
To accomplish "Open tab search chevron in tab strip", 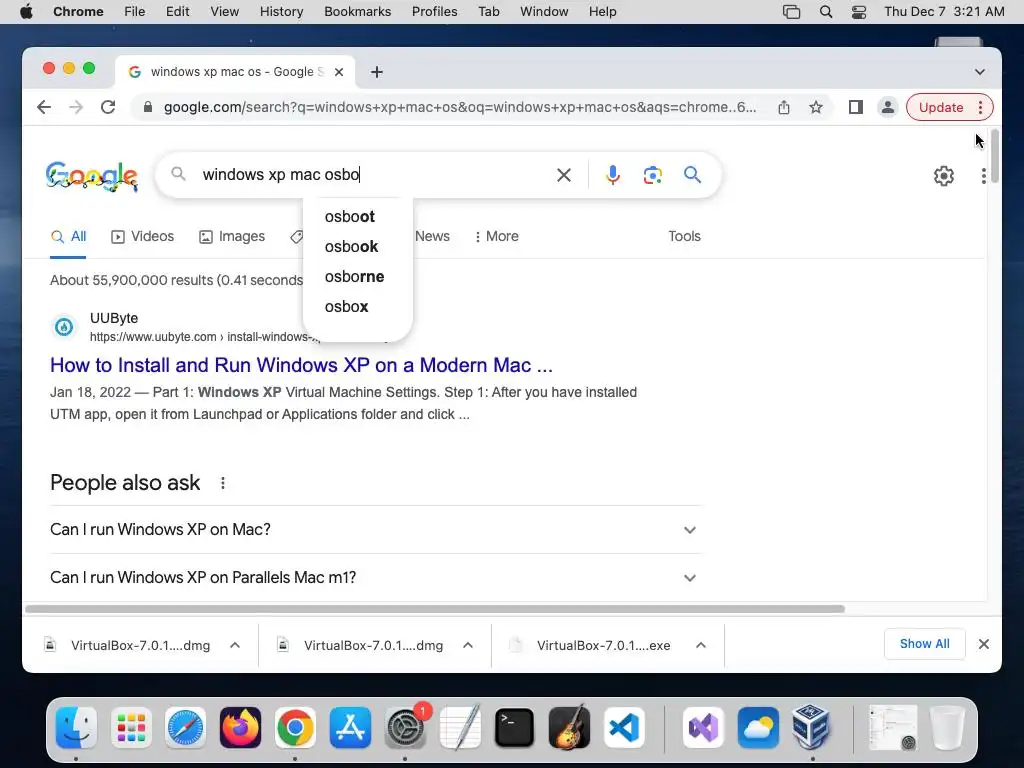I will click(x=980, y=72).
